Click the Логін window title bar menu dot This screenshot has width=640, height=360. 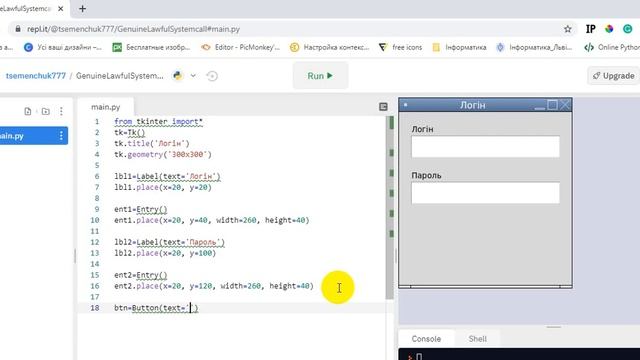point(405,105)
